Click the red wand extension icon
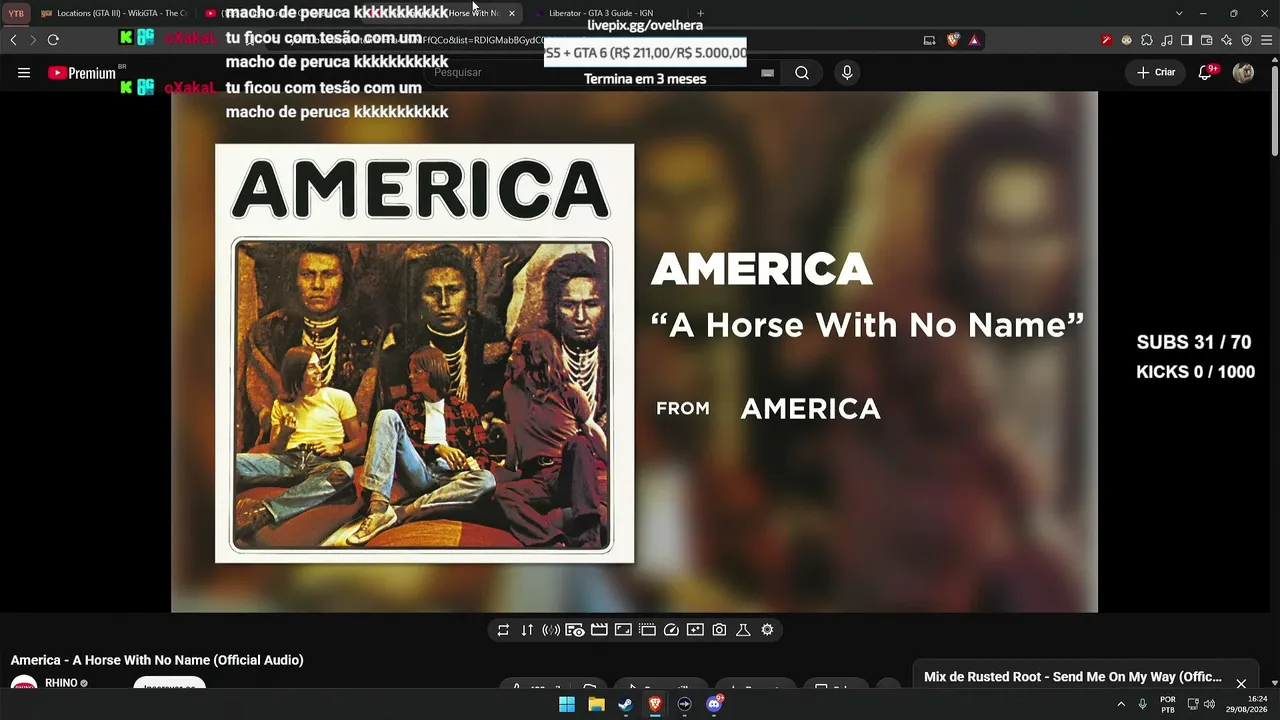Image resolution: width=1280 pixels, height=720 pixels. click(1106, 40)
